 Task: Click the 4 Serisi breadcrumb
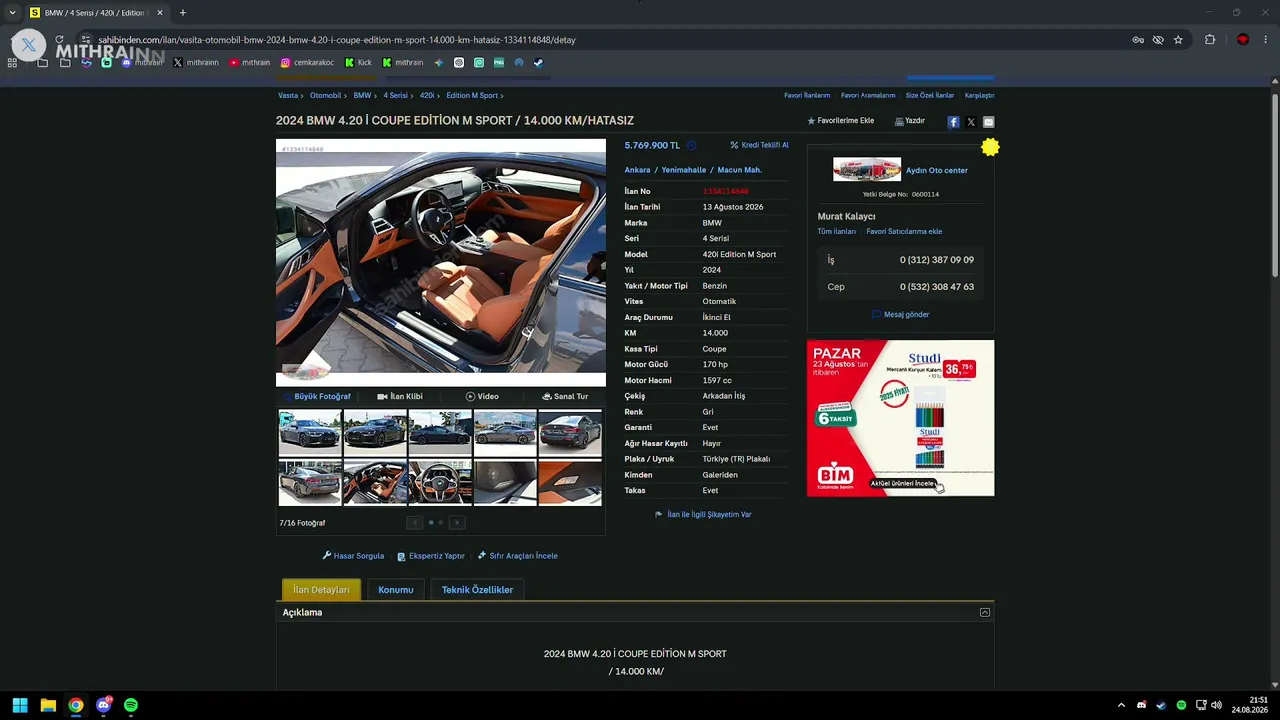pyautogui.click(x=395, y=95)
